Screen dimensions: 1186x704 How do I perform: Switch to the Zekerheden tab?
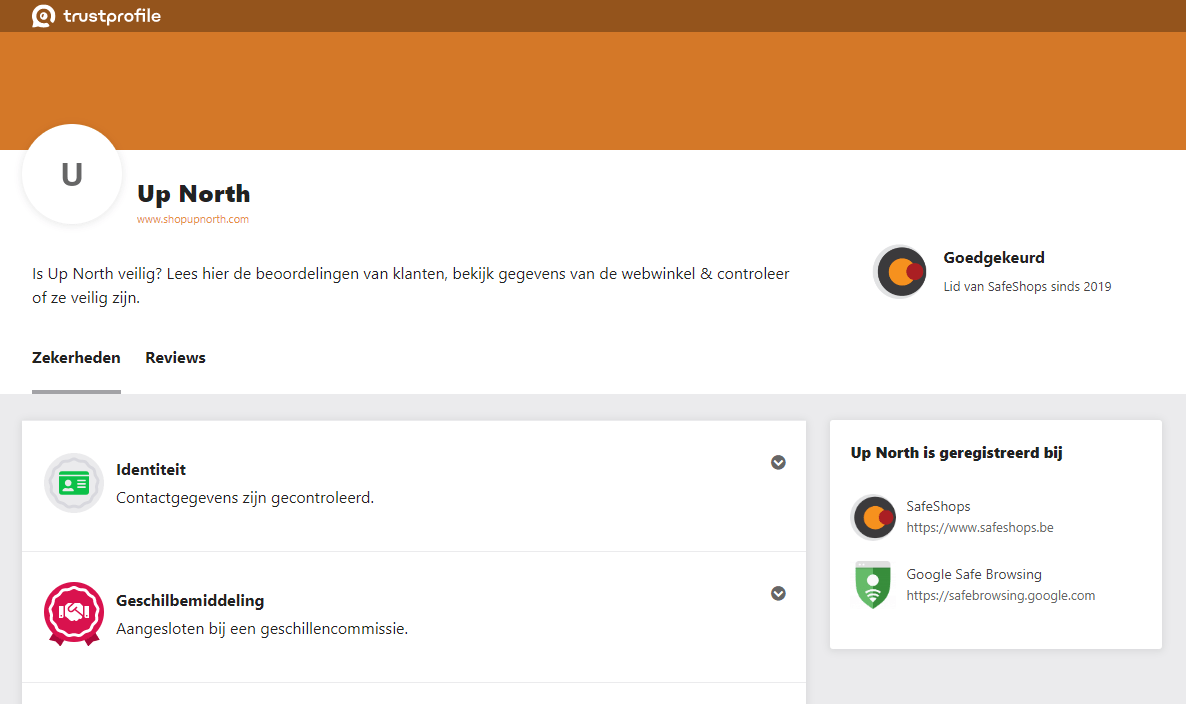tap(76, 358)
